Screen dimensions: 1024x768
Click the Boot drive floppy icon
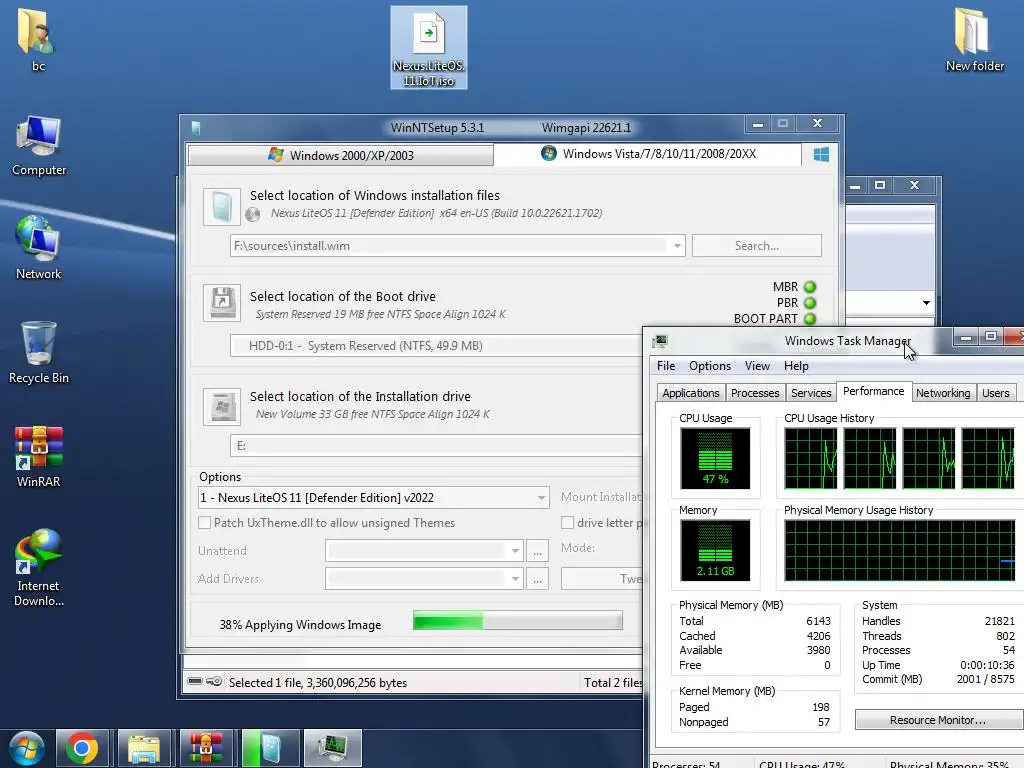click(221, 302)
